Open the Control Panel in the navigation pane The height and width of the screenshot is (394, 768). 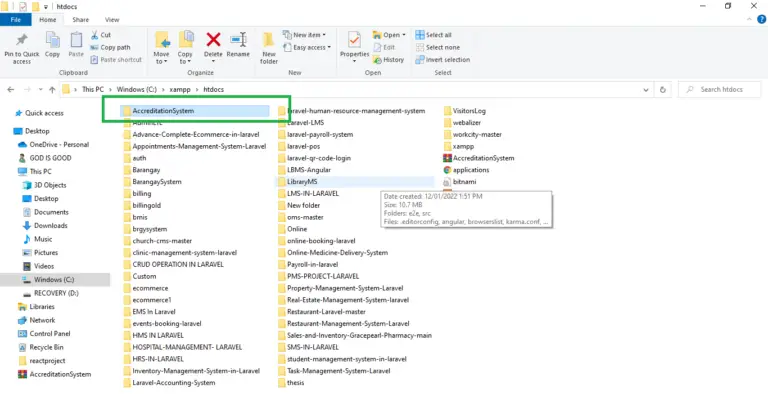pos(44,334)
